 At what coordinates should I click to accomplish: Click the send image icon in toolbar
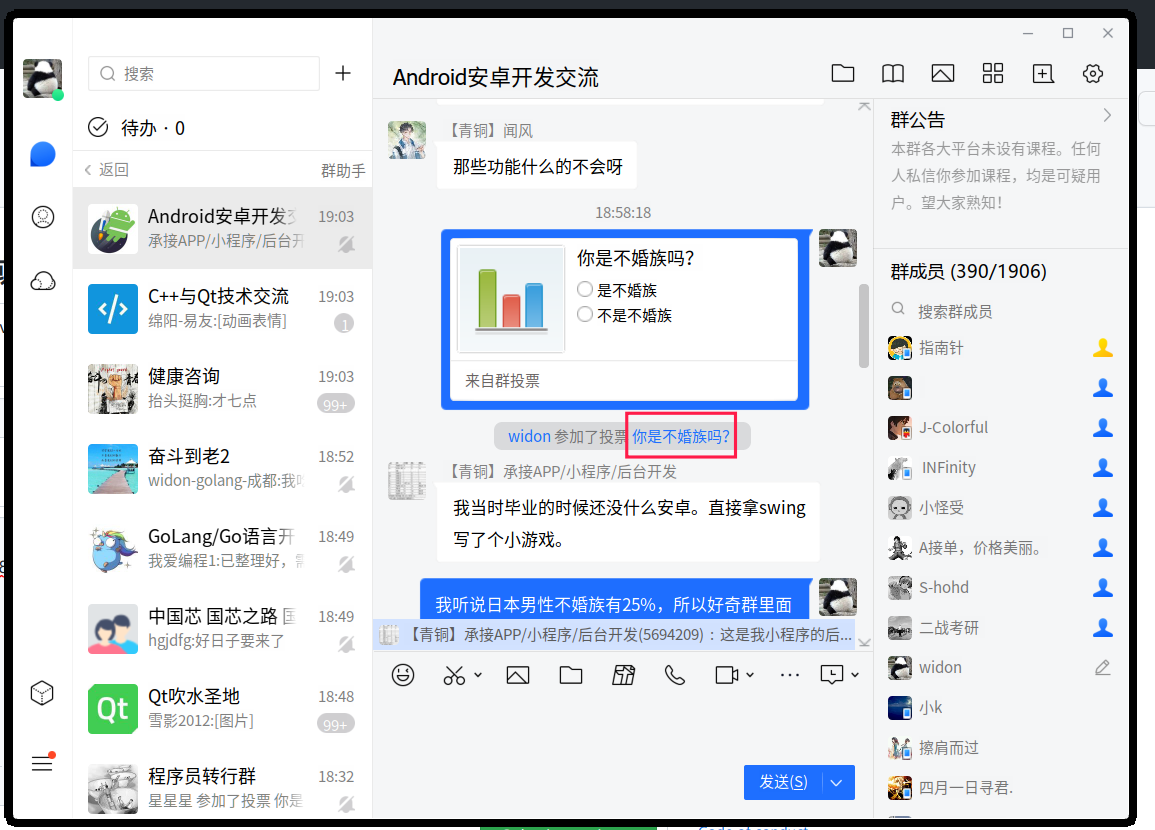pos(518,675)
